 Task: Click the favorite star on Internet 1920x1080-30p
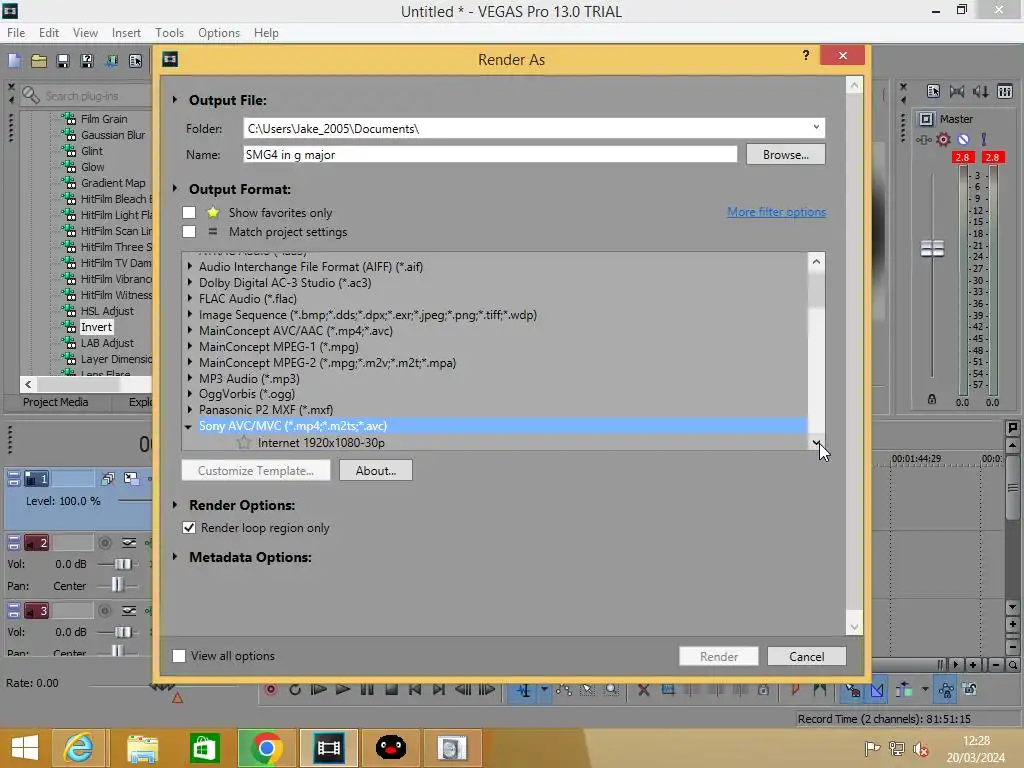pos(244,443)
